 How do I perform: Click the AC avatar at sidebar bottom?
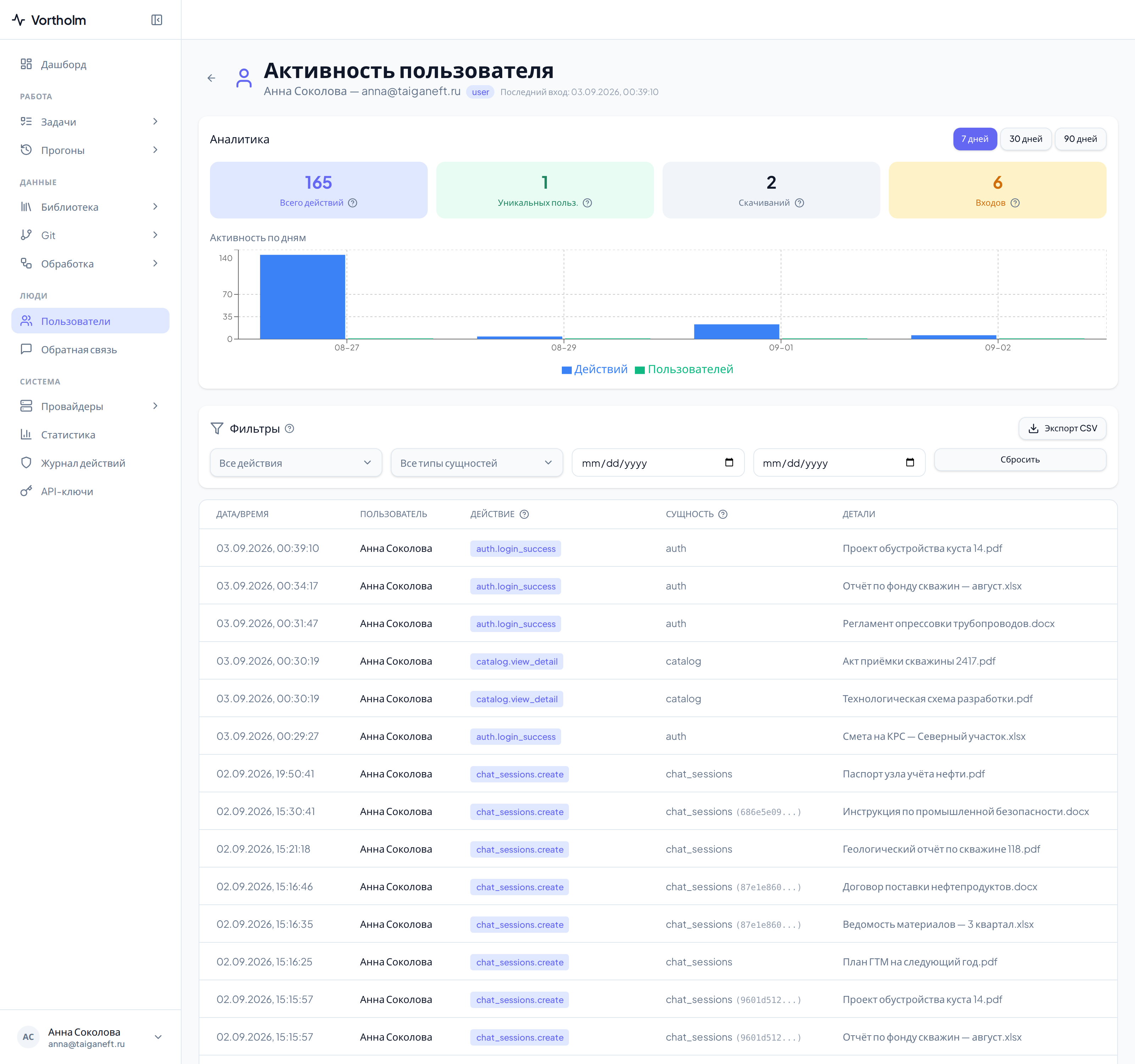[x=28, y=1037]
